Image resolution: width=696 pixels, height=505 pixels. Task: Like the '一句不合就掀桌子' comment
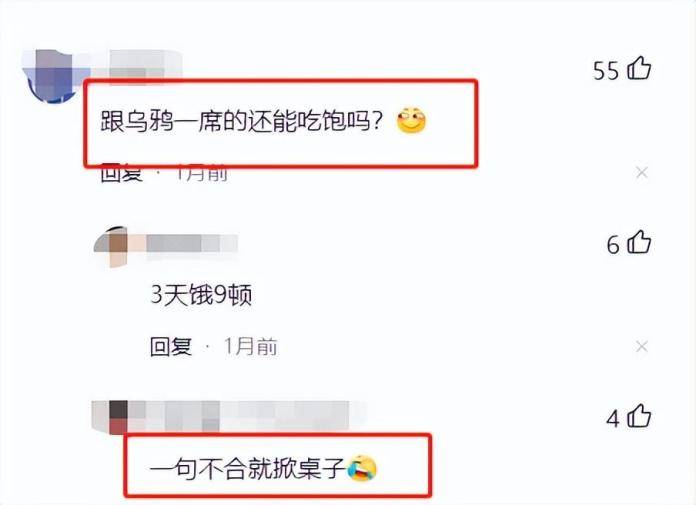639,416
